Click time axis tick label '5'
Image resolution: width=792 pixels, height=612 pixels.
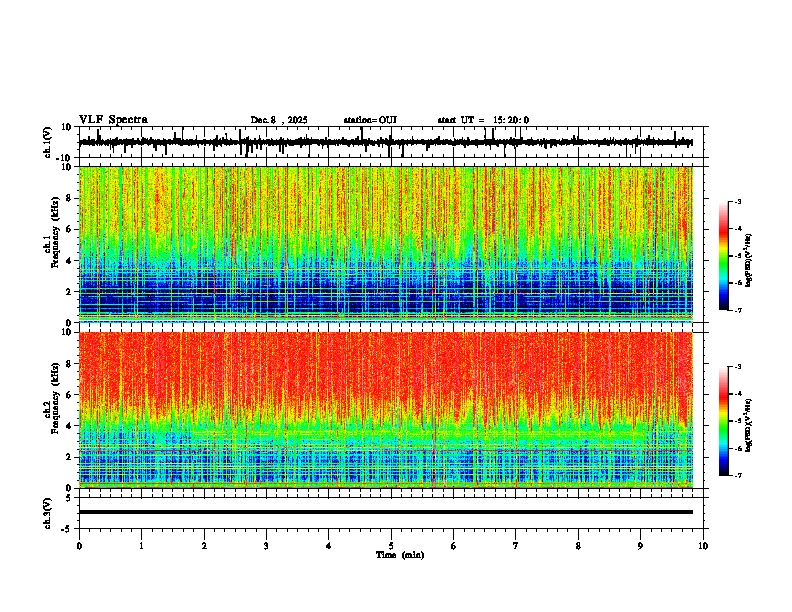point(391,546)
